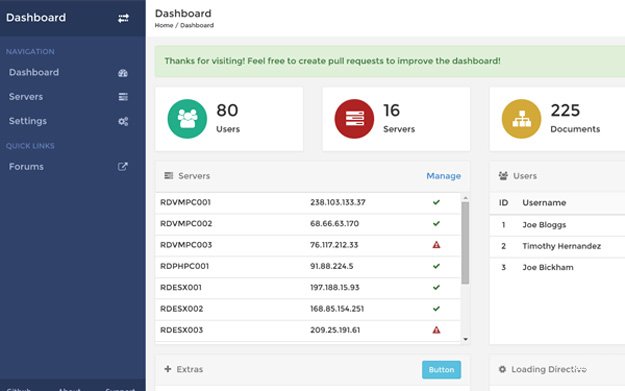Click the yellow Documents sitemap icon

click(x=521, y=119)
